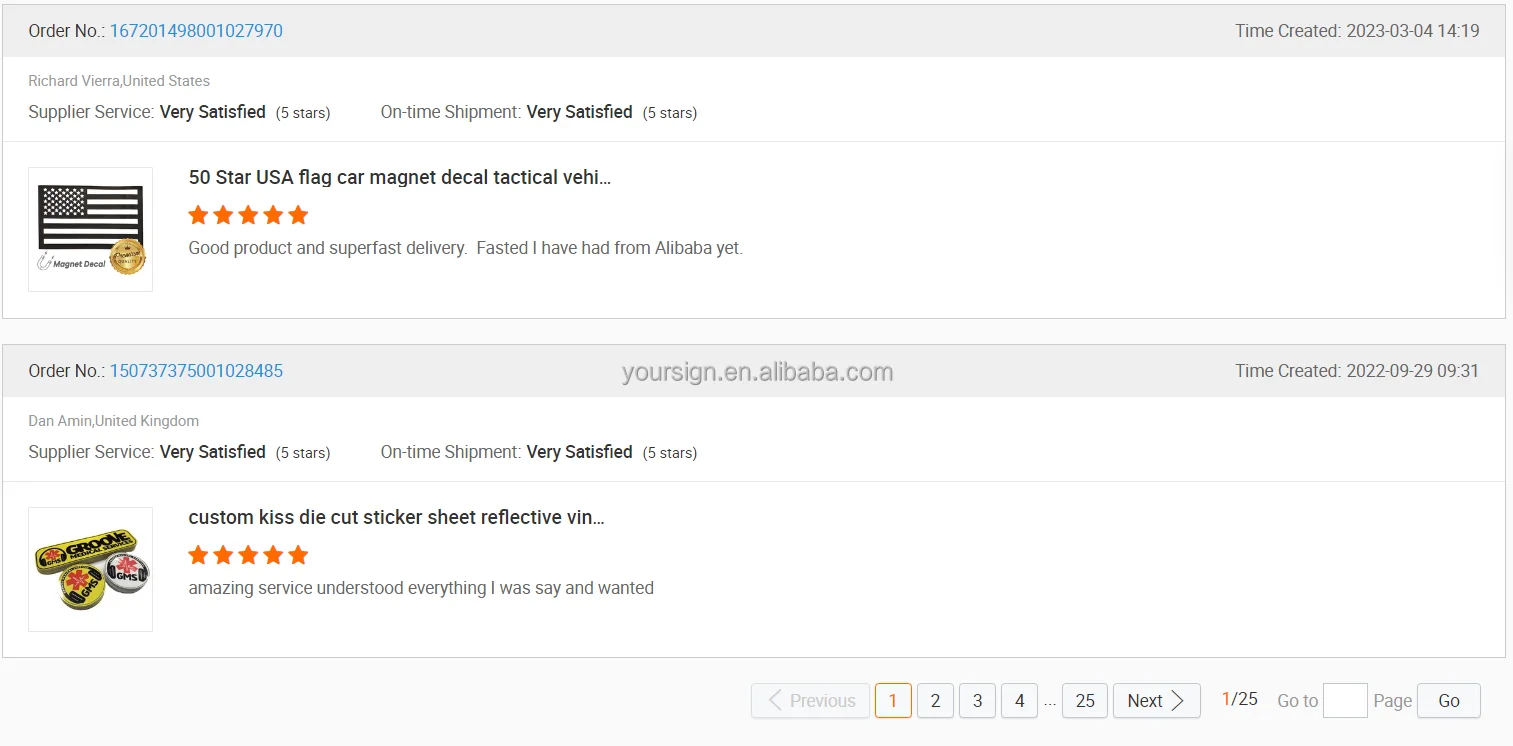The height and width of the screenshot is (746, 1513).
Task: Click the USA flag magnet decal thumbnail
Action: point(91,230)
